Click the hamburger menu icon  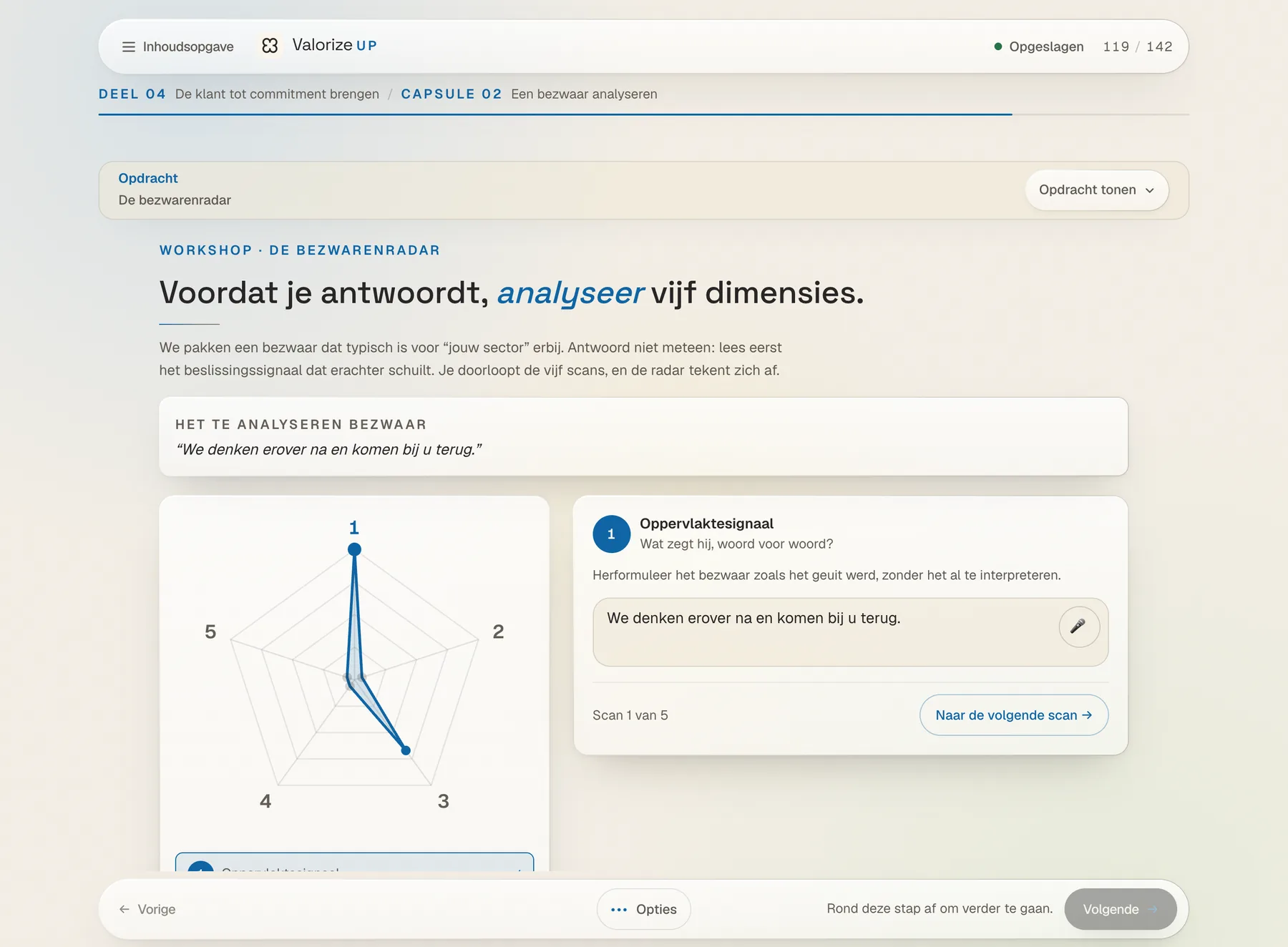129,46
